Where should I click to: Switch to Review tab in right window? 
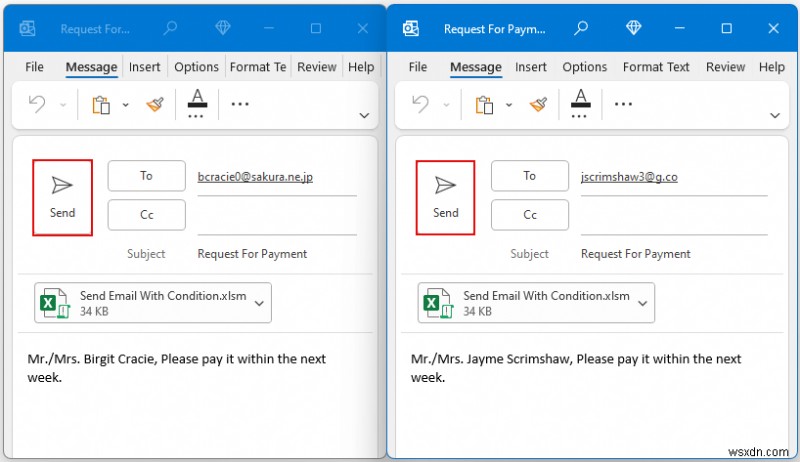click(x=726, y=67)
